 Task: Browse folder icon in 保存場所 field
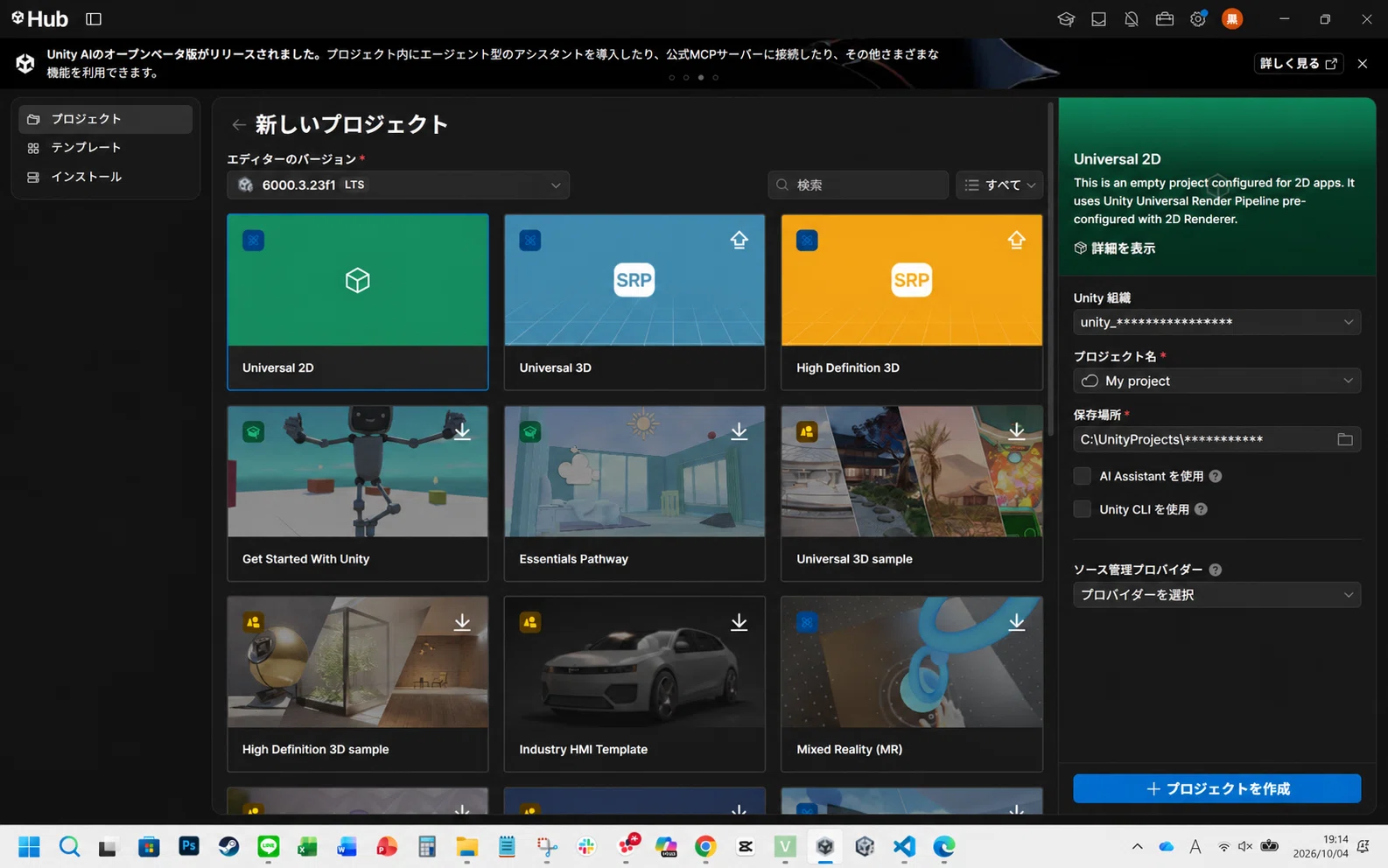1345,439
